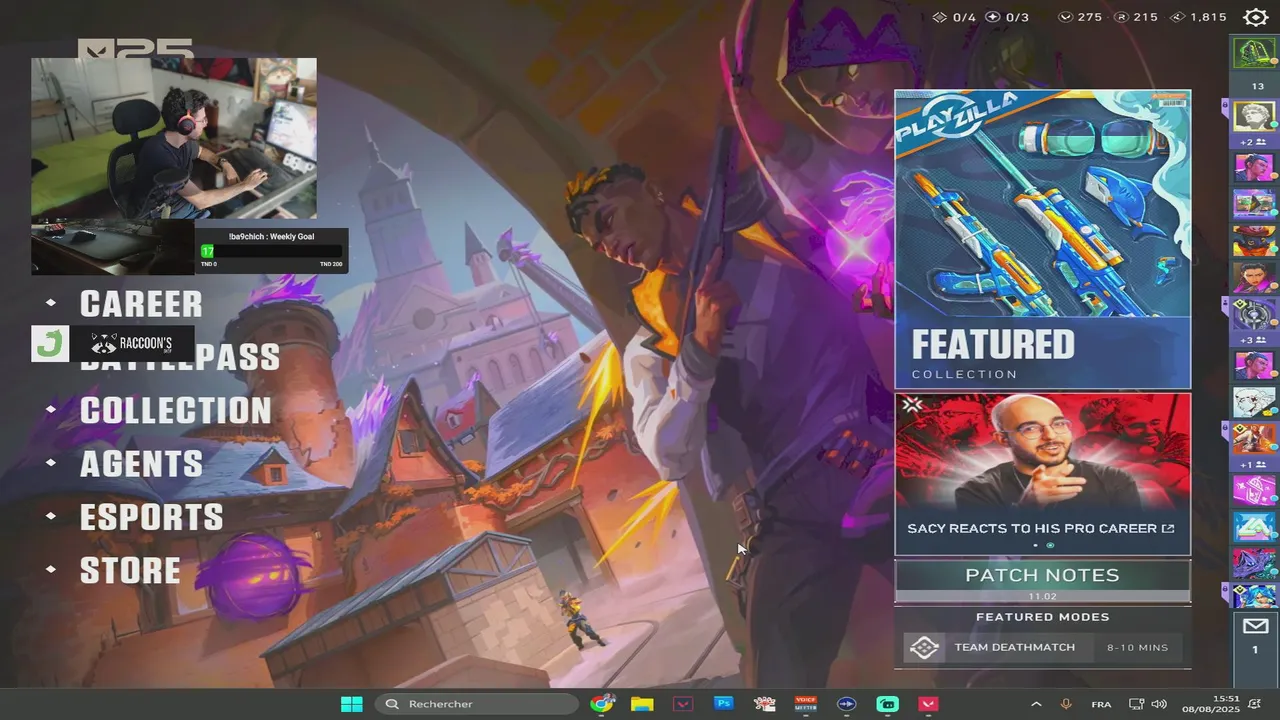Image resolution: width=1280 pixels, height=720 pixels.
Task: Open the PATCH NOTES 11.02 button
Action: [x=1042, y=581]
